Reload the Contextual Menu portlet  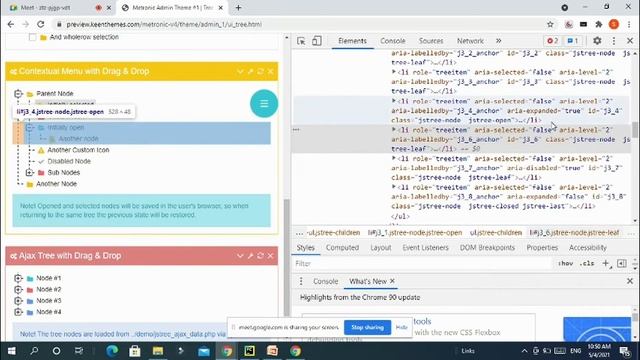[260, 71]
